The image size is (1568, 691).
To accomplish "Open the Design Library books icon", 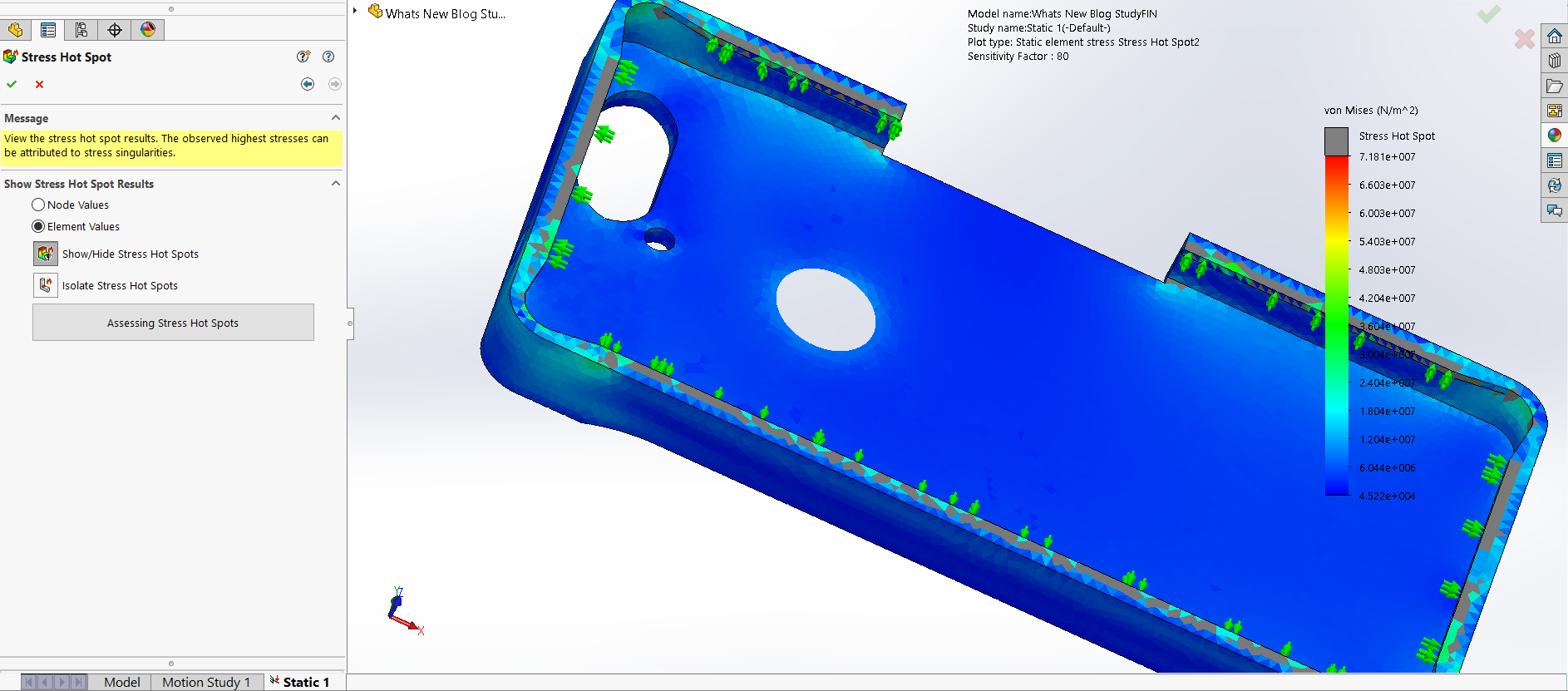I will 1554,61.
